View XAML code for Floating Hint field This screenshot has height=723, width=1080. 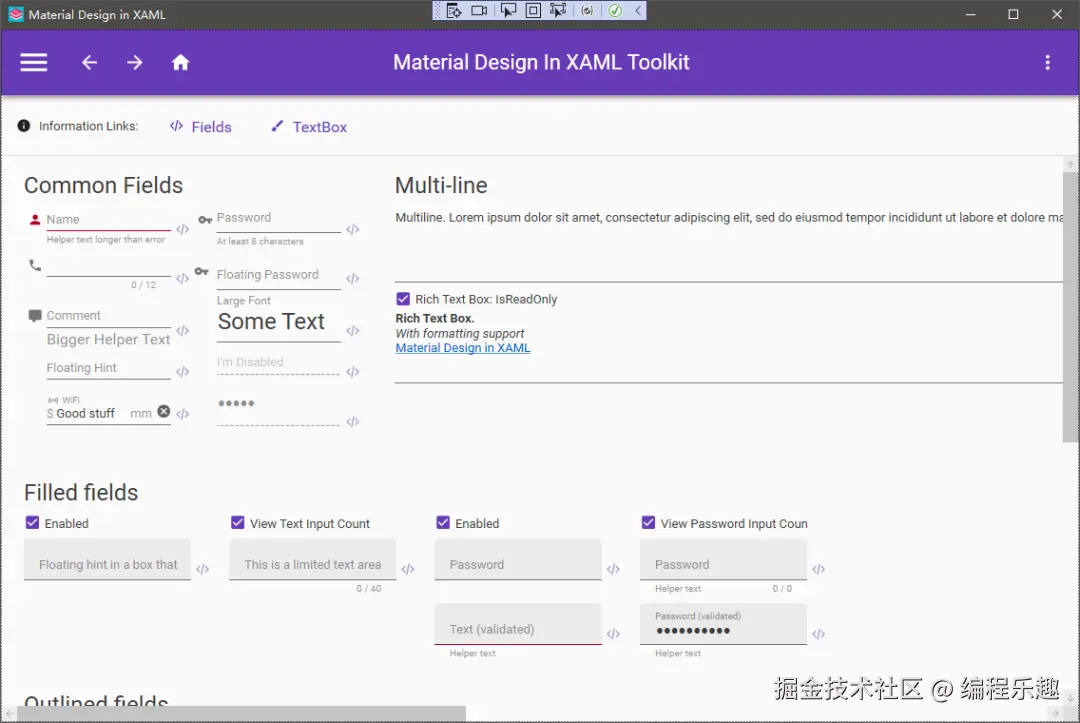[x=183, y=372]
